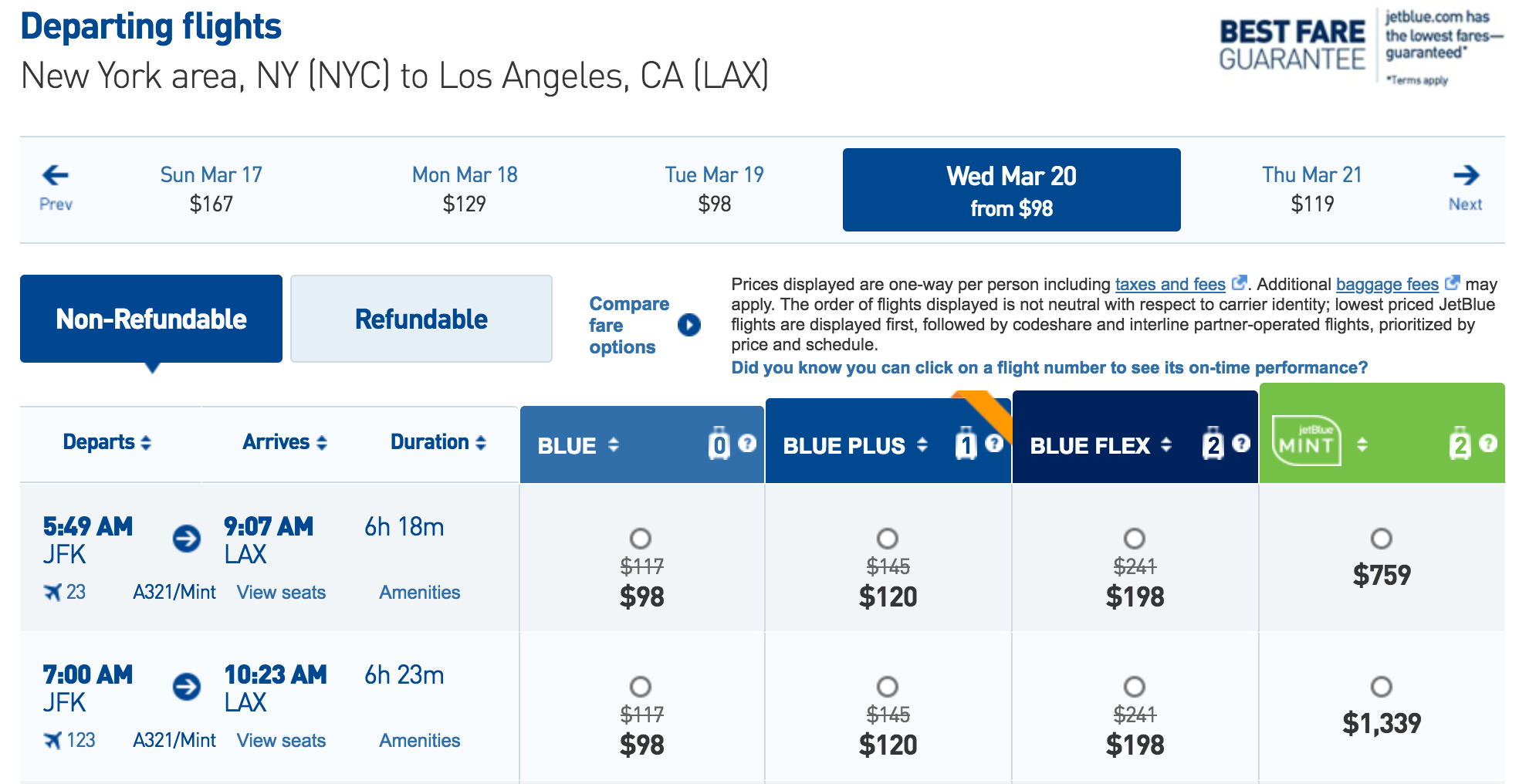Image resolution: width=1519 pixels, height=784 pixels.
Task: Click View seats for flight 23
Action: (281, 592)
